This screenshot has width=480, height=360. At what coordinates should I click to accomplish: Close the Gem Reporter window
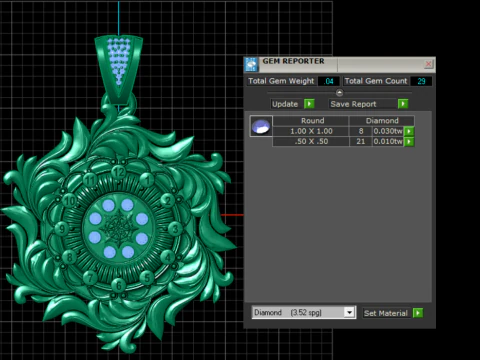coord(428,64)
